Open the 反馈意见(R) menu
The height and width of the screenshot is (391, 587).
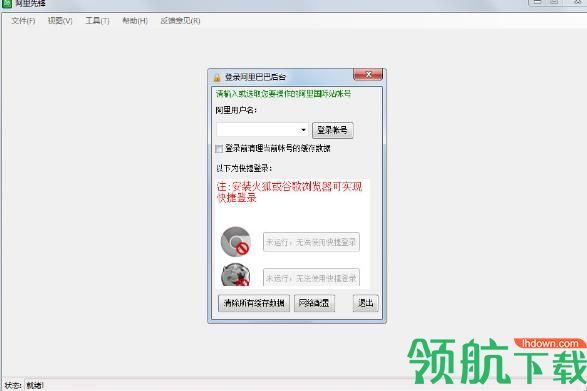180,21
